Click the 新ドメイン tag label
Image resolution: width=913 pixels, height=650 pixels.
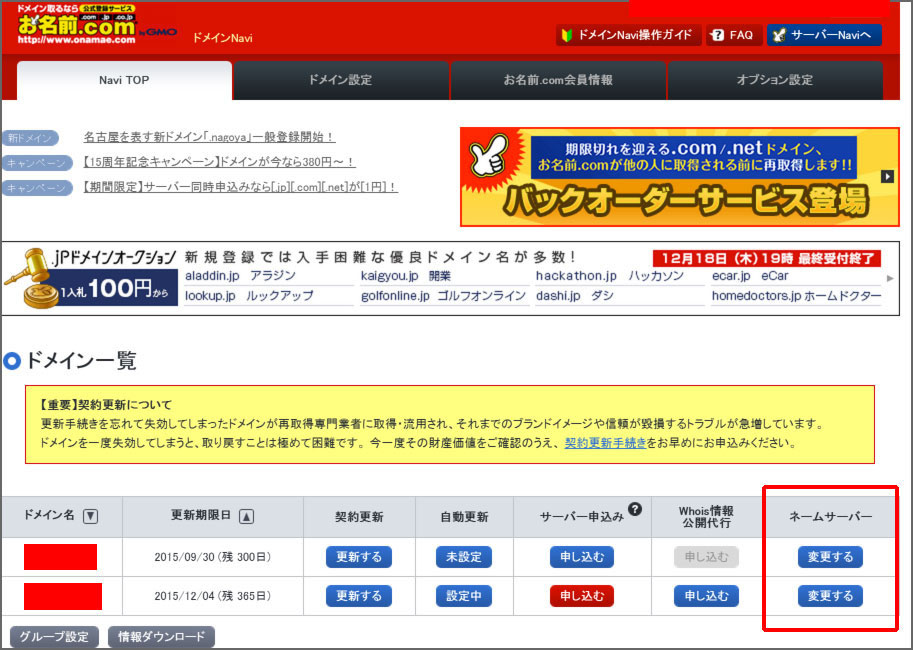(x=30, y=138)
